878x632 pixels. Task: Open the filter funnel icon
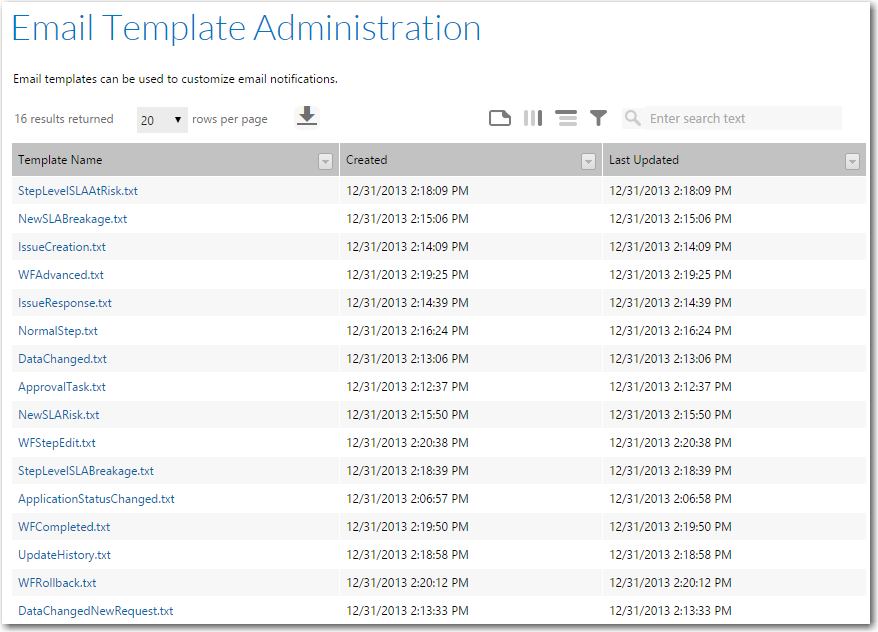coord(598,118)
